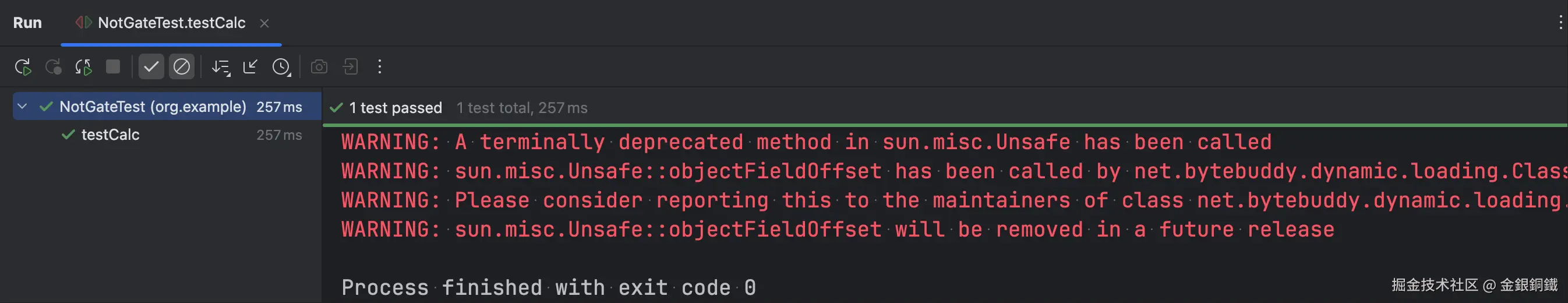The width and height of the screenshot is (1568, 303).
Task: Switch to the NotGateTest.testCalc tab
Action: (x=171, y=23)
